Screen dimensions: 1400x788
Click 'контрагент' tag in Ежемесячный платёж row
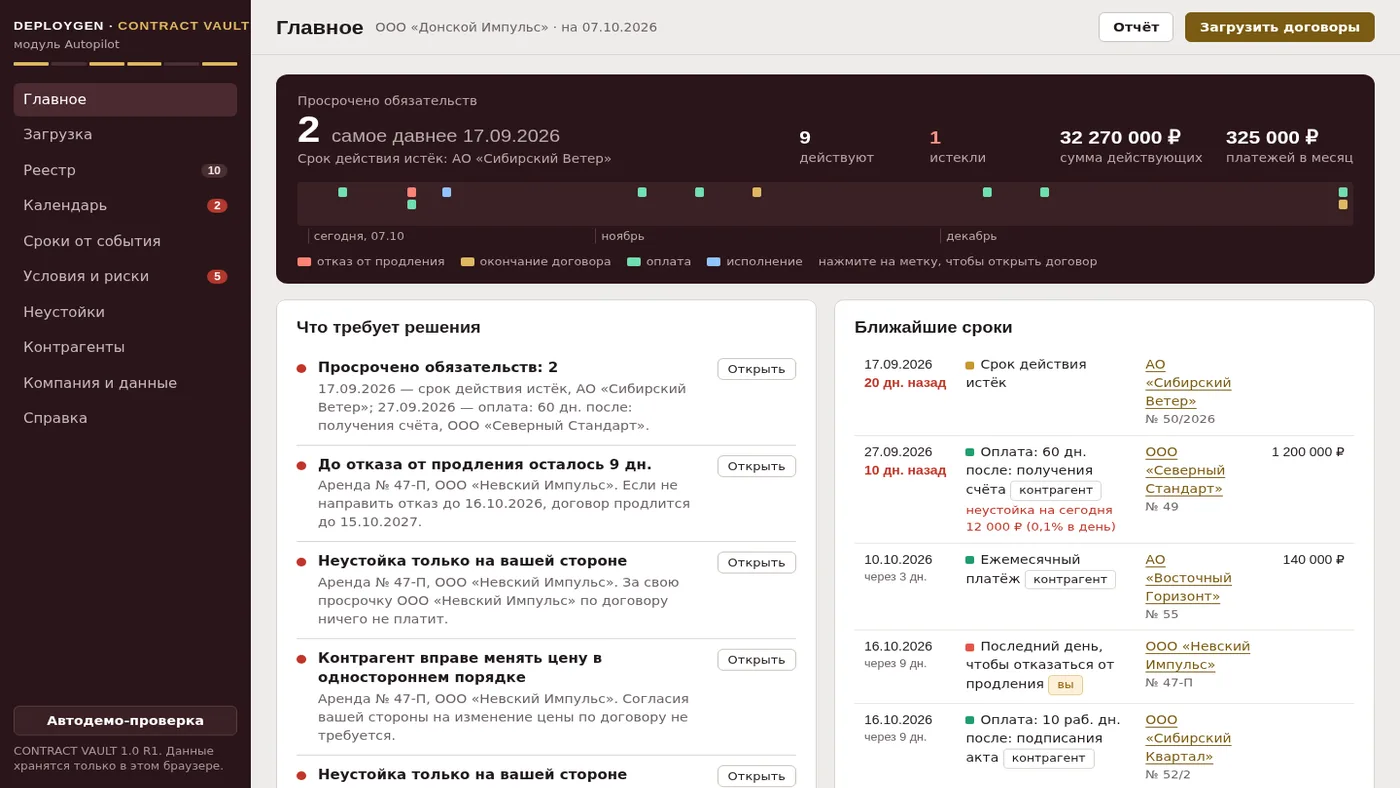tap(1070, 580)
